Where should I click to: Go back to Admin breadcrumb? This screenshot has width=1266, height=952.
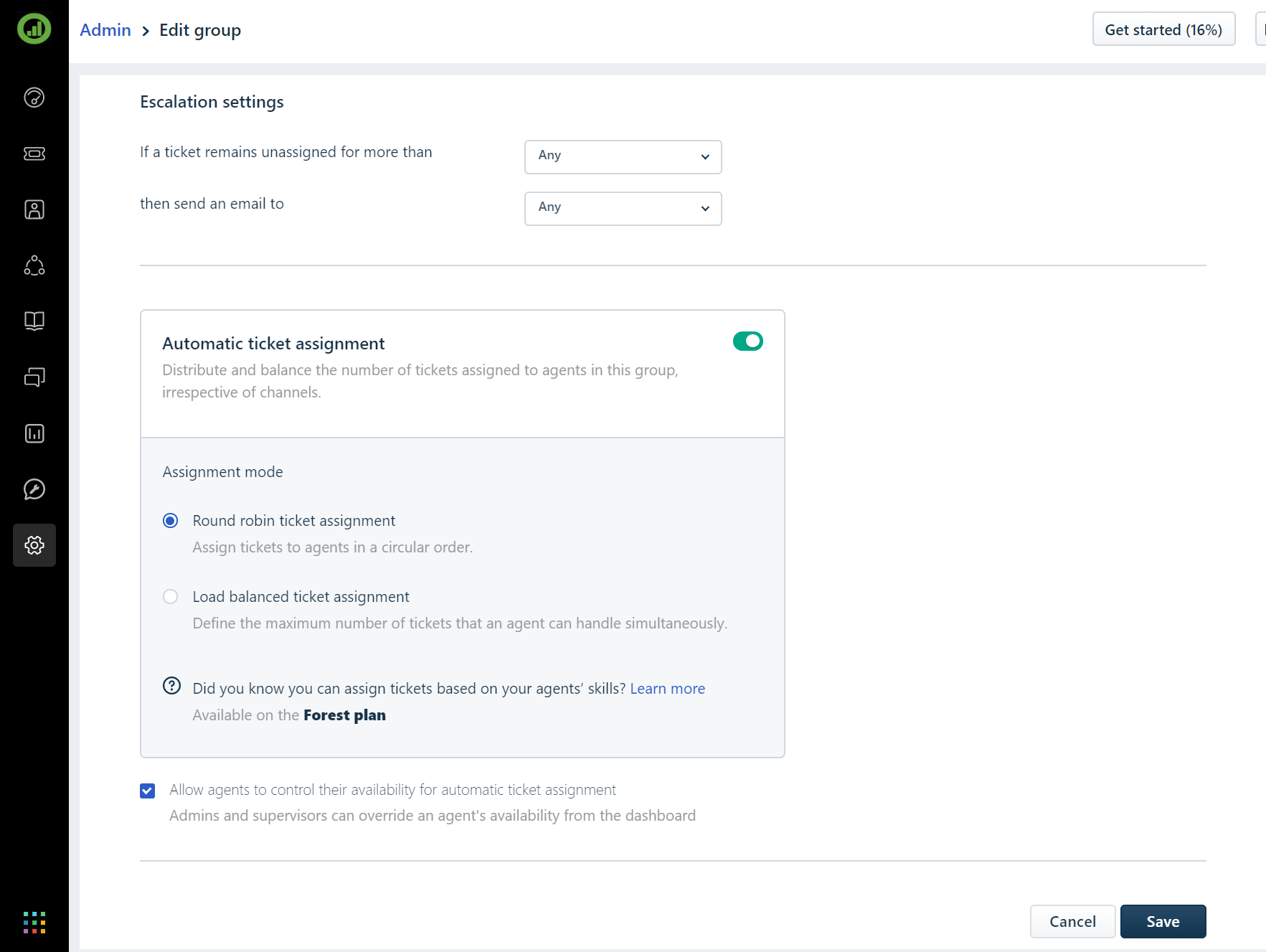click(105, 30)
